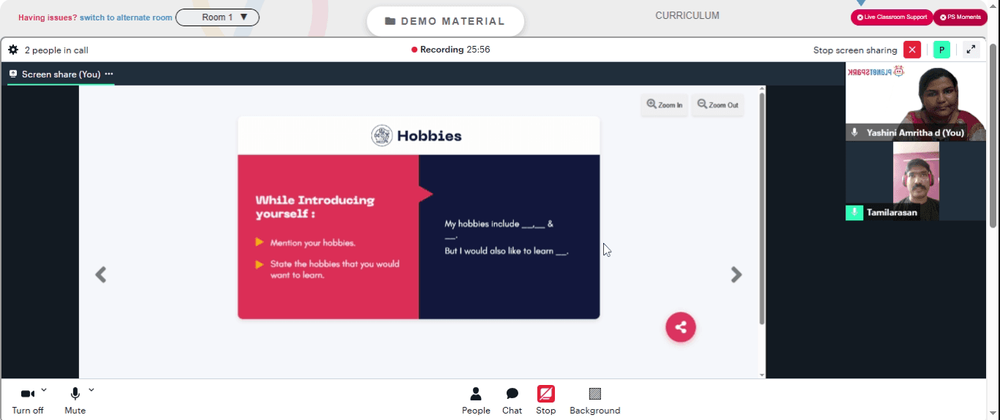The image size is (1000, 420).
Task: Click switch to alternate room link
Action: pyautogui.click(x=126, y=18)
